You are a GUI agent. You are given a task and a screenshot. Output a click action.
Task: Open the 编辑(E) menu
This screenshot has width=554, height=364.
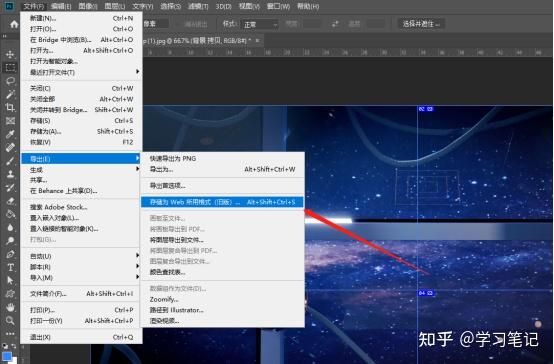pyautogui.click(x=61, y=6)
